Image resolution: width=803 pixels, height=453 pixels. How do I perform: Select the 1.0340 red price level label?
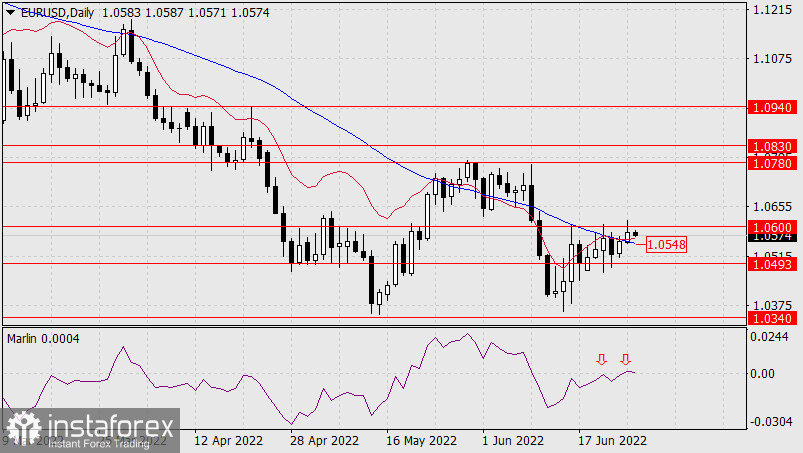[x=773, y=318]
